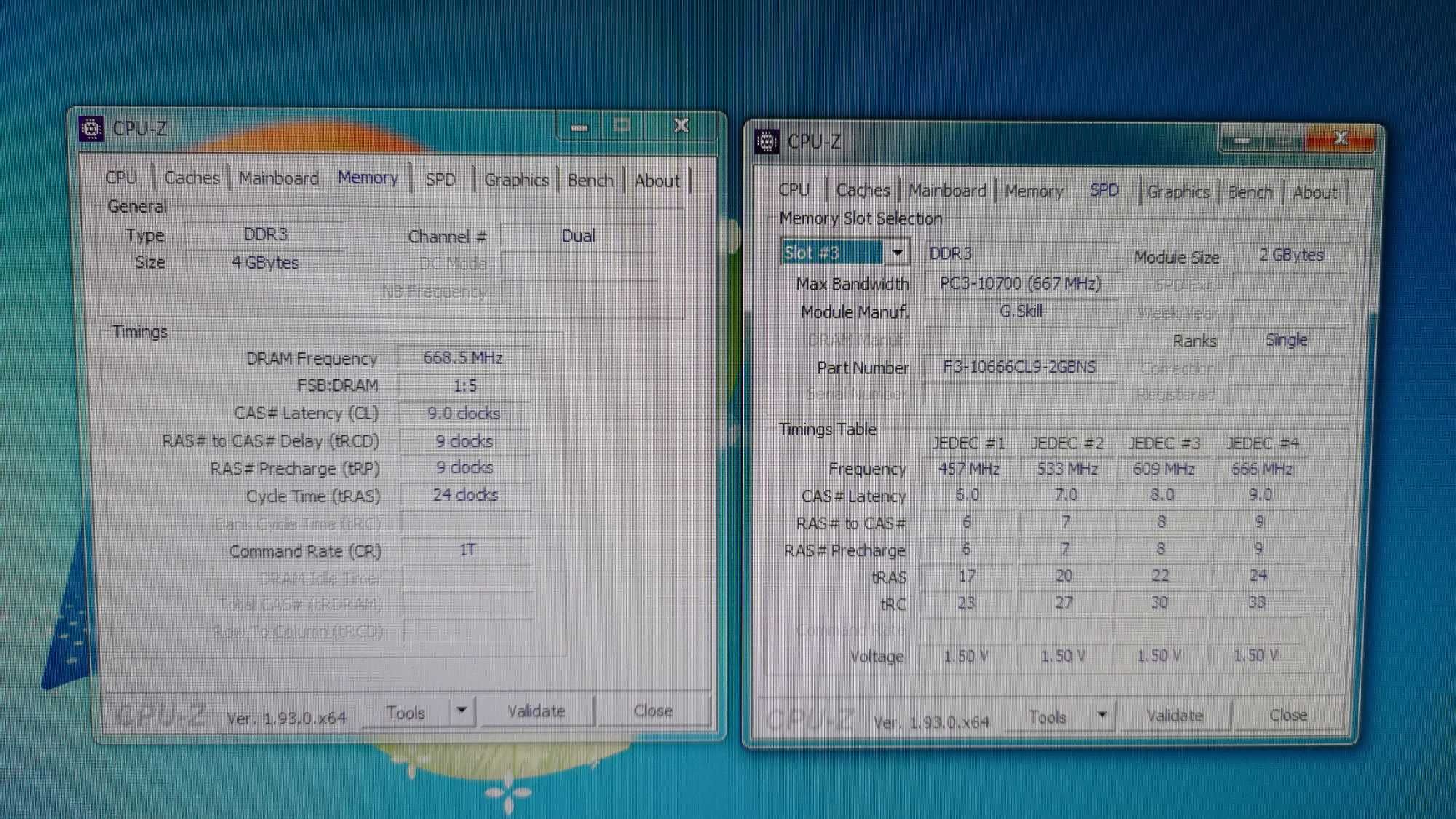Expand Tools dropdown arrow in left window
Viewport: 1456px width, 819px height.
click(x=462, y=711)
